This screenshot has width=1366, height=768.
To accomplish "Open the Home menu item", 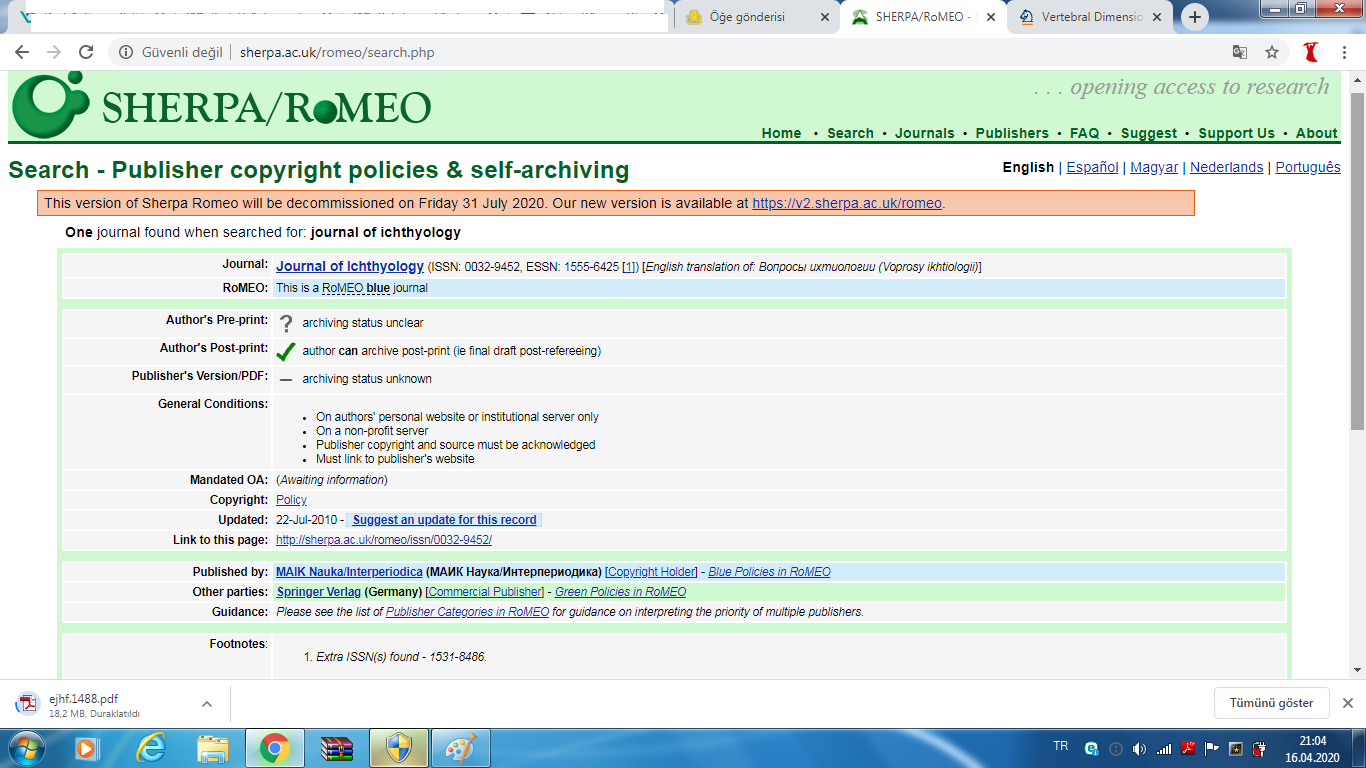I will [781, 133].
